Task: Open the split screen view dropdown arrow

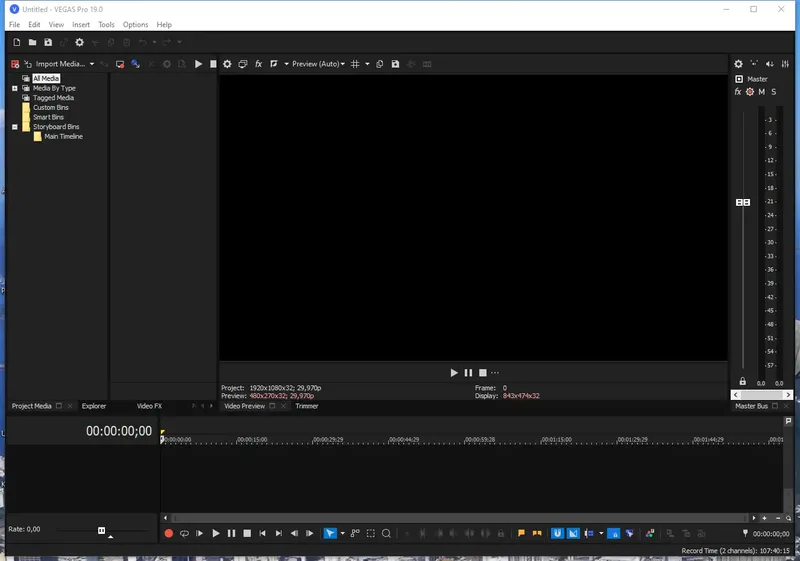Action: tap(286, 64)
